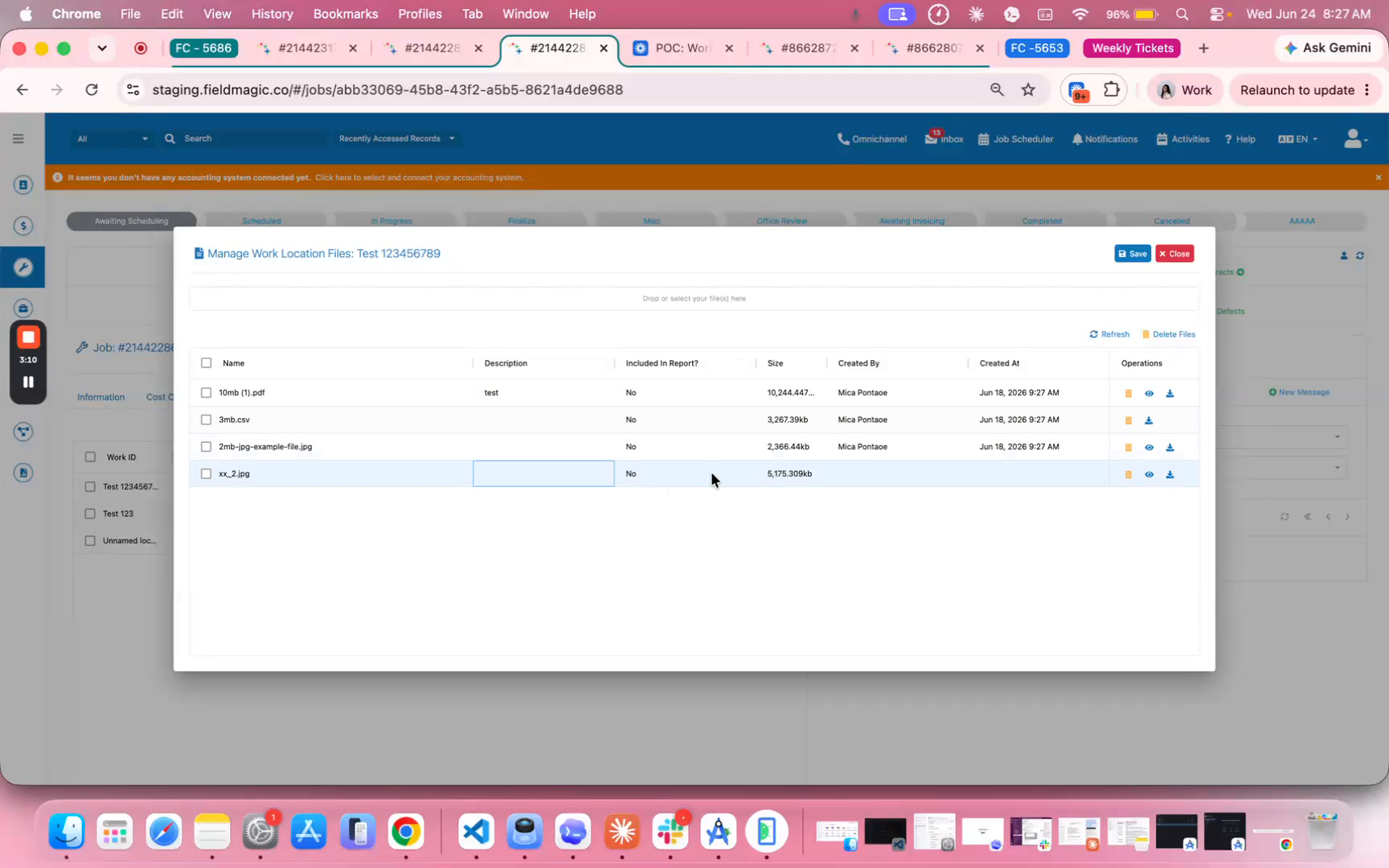Tick the xx_2.jpg checkbox

[x=207, y=474]
